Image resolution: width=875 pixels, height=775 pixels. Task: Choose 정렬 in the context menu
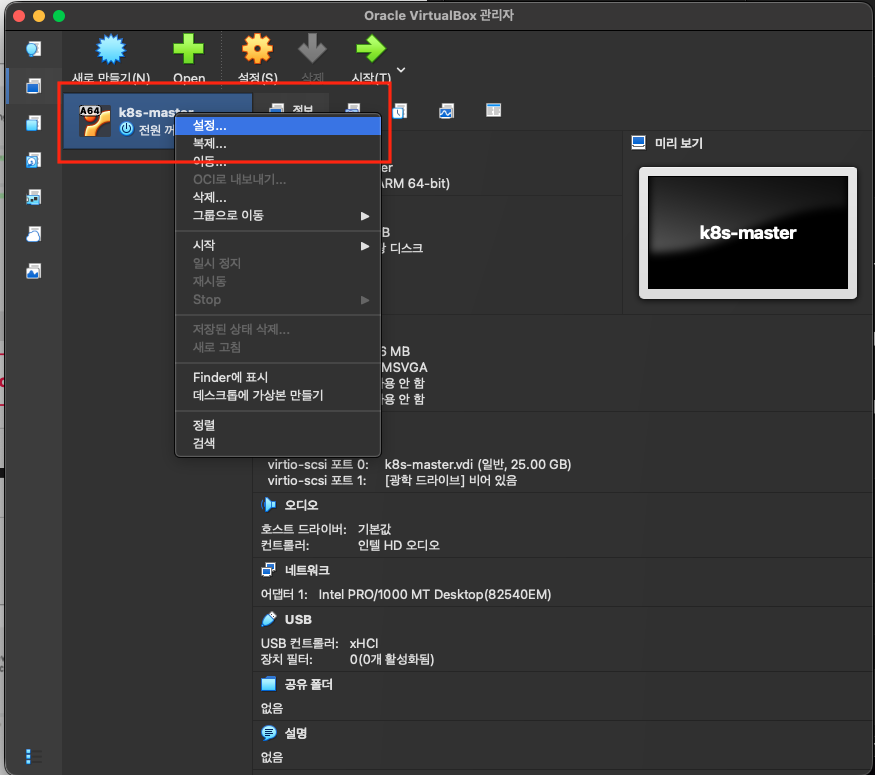tap(278, 425)
